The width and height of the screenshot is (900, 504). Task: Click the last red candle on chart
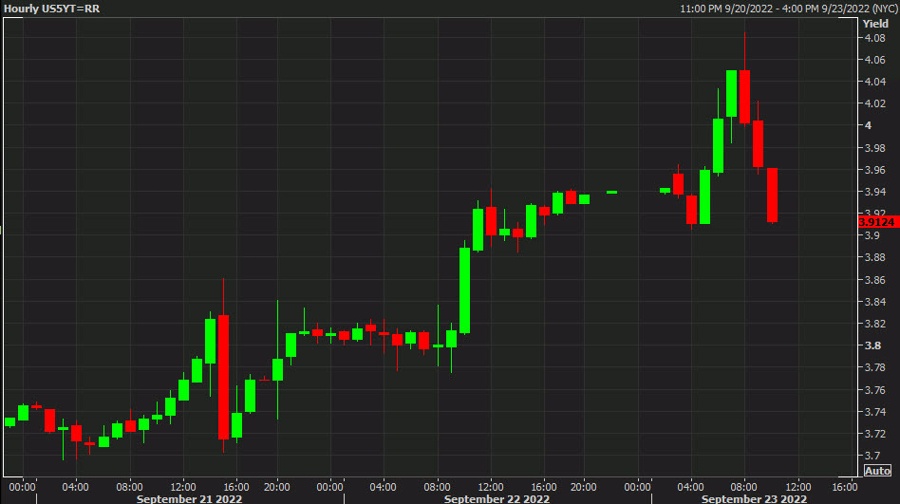(772, 195)
